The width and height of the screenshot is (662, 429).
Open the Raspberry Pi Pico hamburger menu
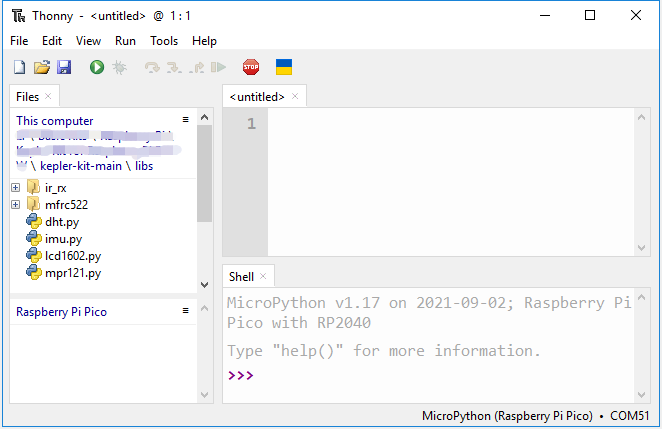(x=185, y=311)
